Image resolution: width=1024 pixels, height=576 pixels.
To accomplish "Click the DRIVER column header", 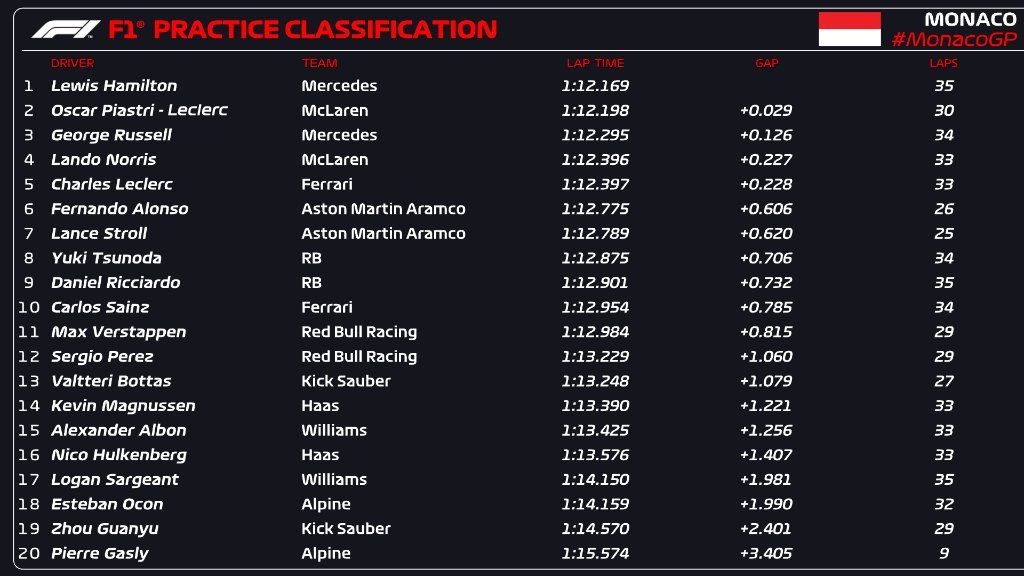I will tap(72, 63).
